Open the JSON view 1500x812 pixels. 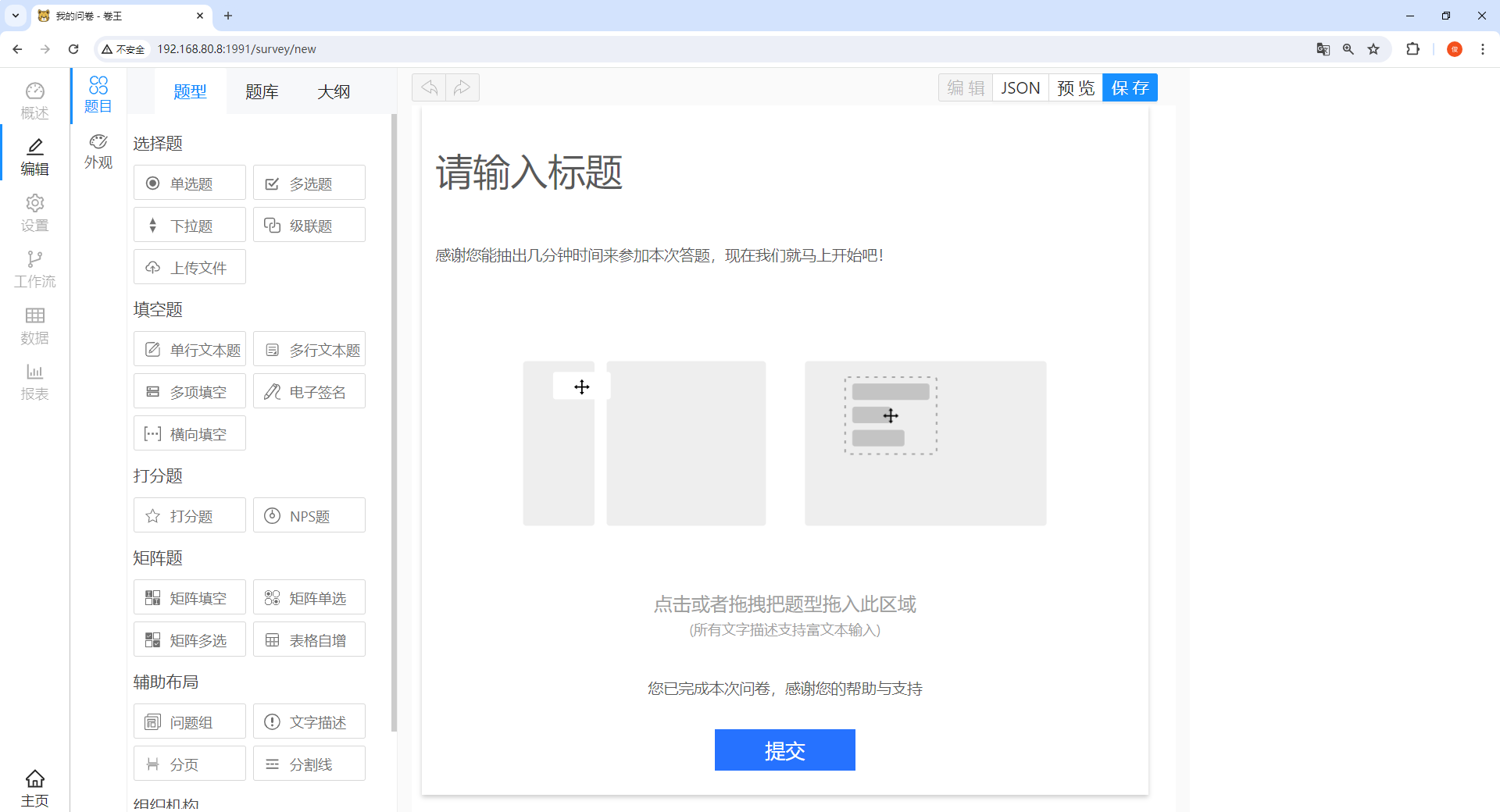click(x=1020, y=87)
